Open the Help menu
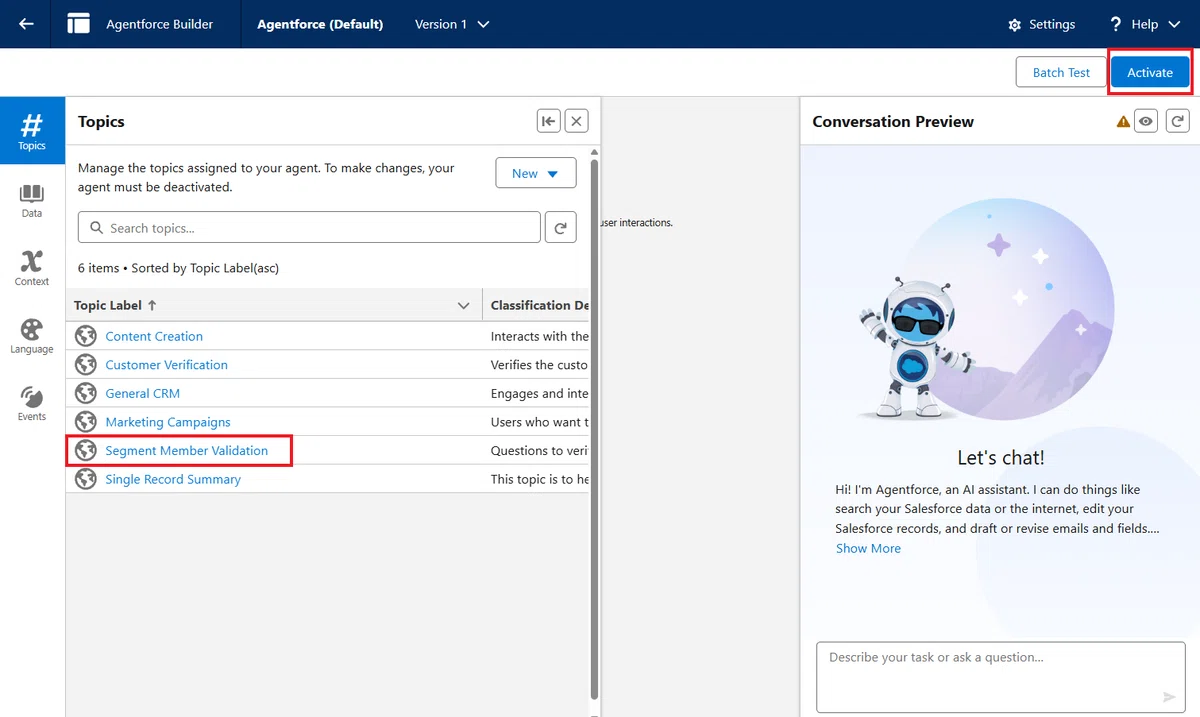 [x=1144, y=24]
